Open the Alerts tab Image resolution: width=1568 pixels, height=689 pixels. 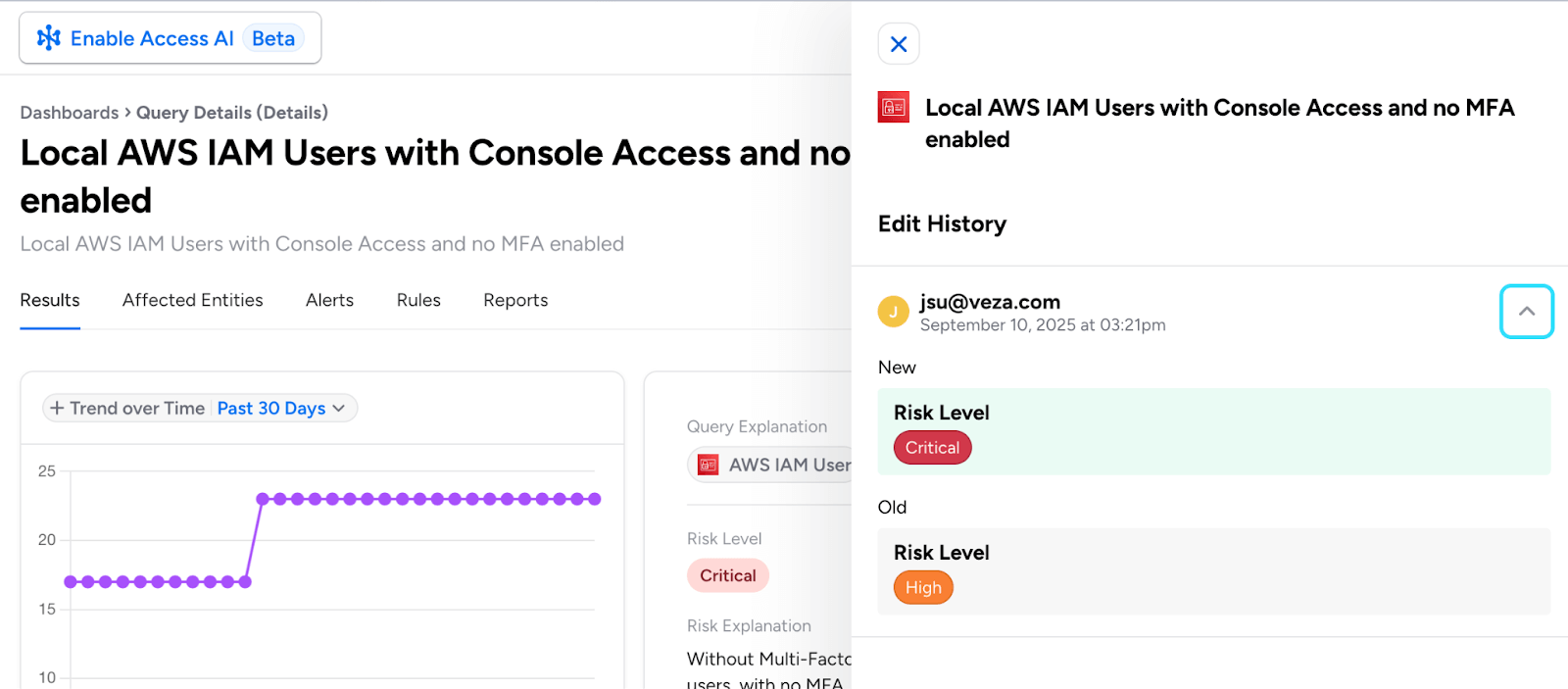pyautogui.click(x=329, y=300)
